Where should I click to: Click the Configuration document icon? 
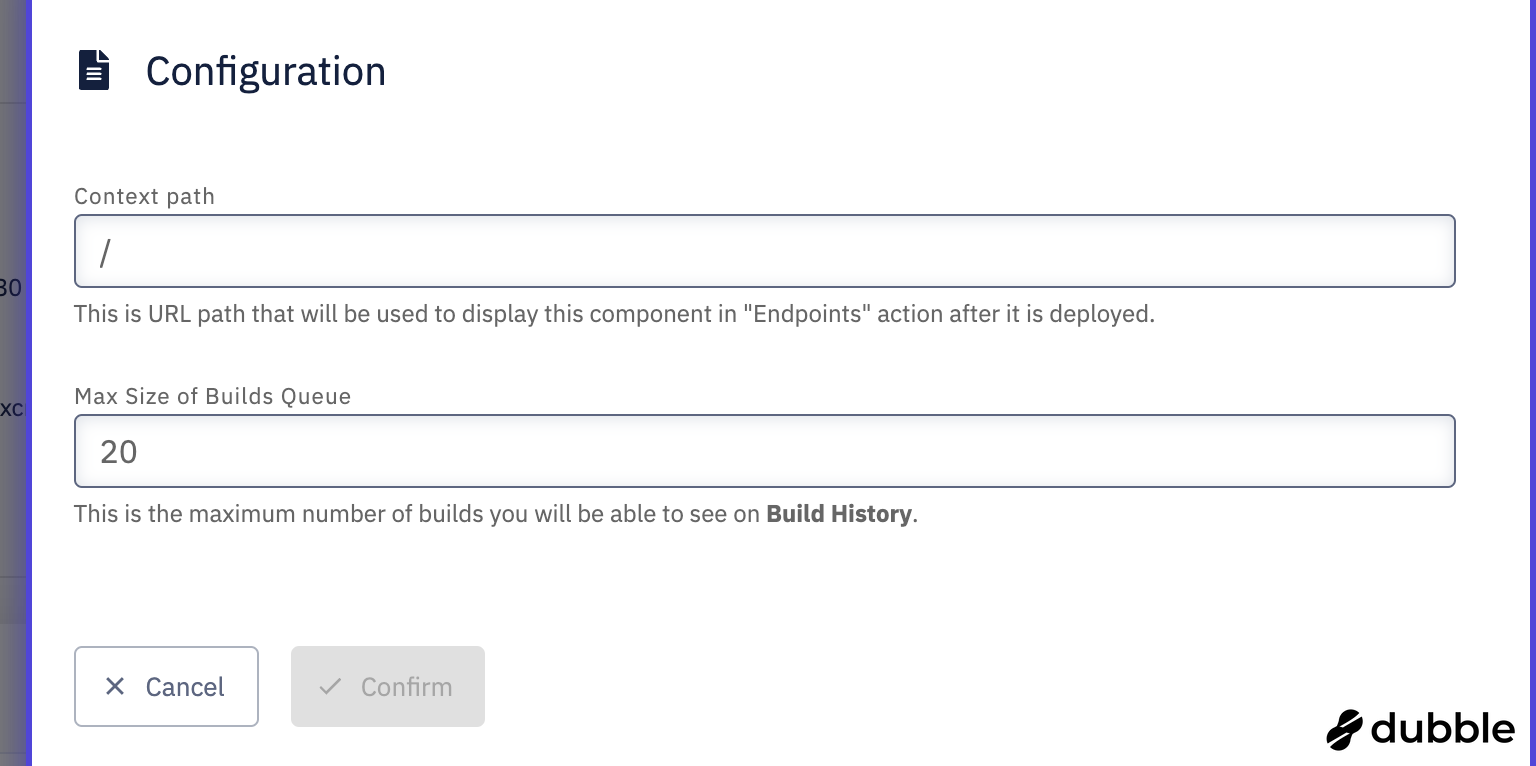pos(94,71)
